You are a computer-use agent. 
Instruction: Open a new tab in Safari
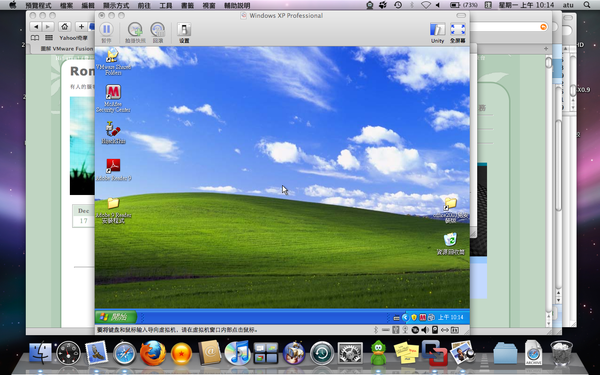point(546,49)
